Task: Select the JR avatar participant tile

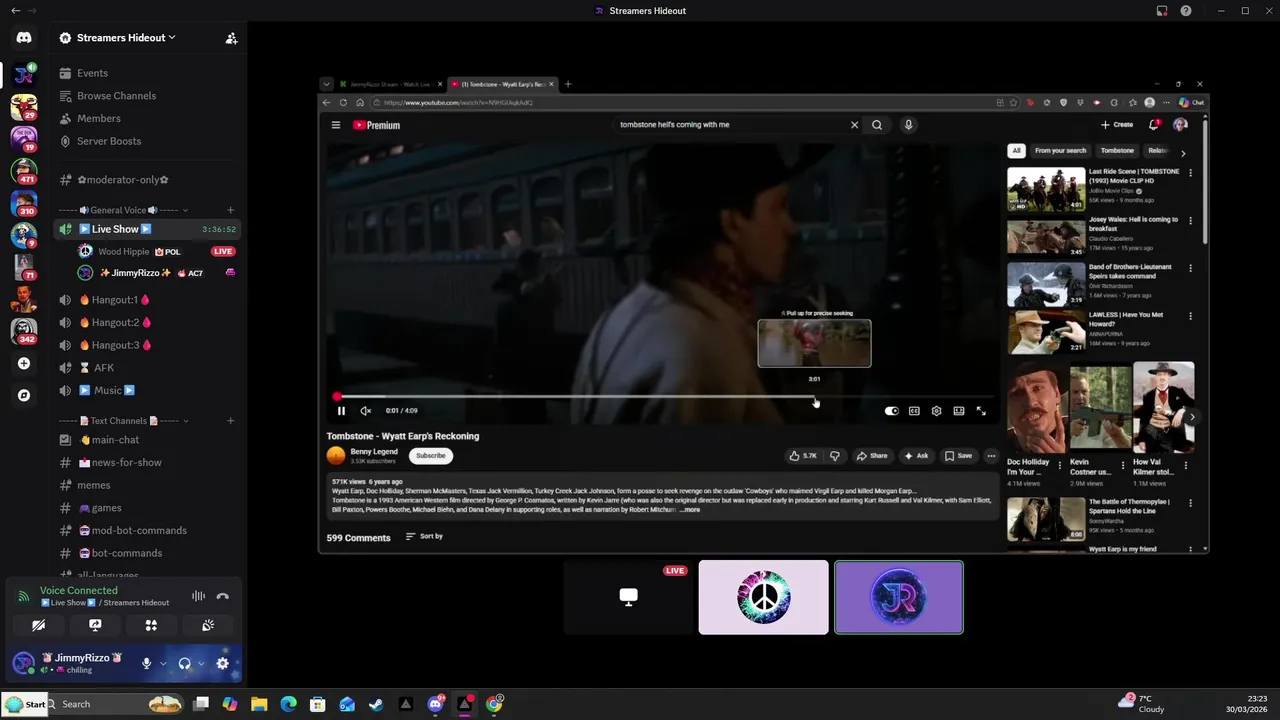Action: tap(899, 597)
